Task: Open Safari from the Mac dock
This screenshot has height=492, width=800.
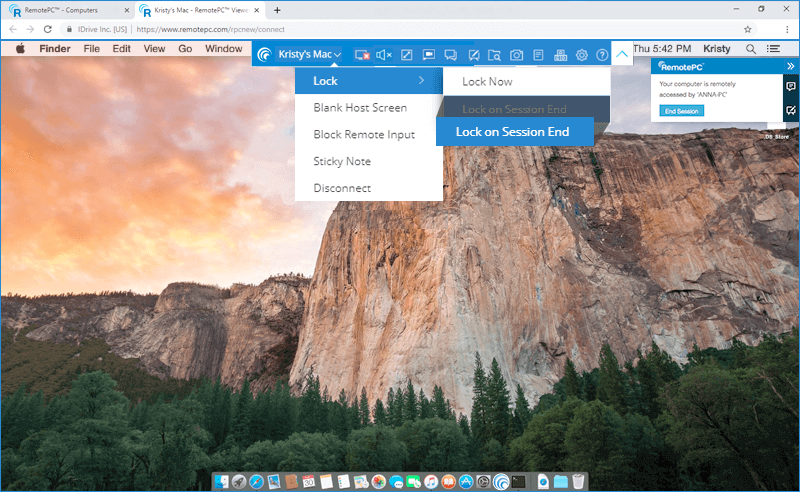Action: [256, 482]
